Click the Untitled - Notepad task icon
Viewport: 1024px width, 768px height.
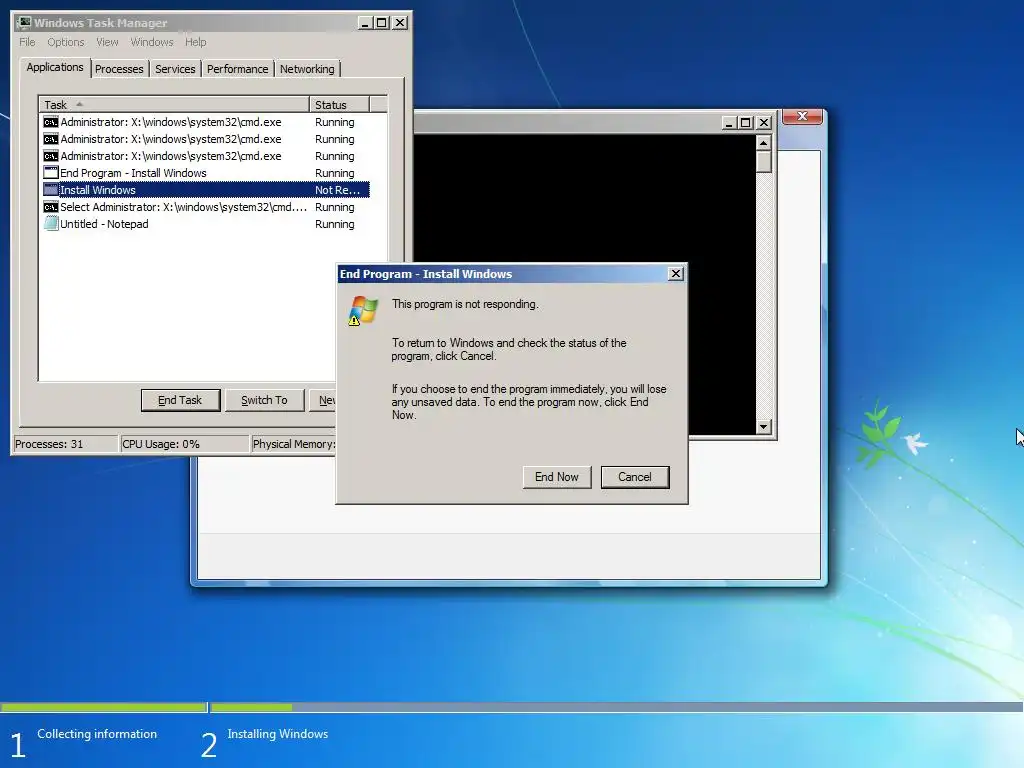tap(50, 224)
